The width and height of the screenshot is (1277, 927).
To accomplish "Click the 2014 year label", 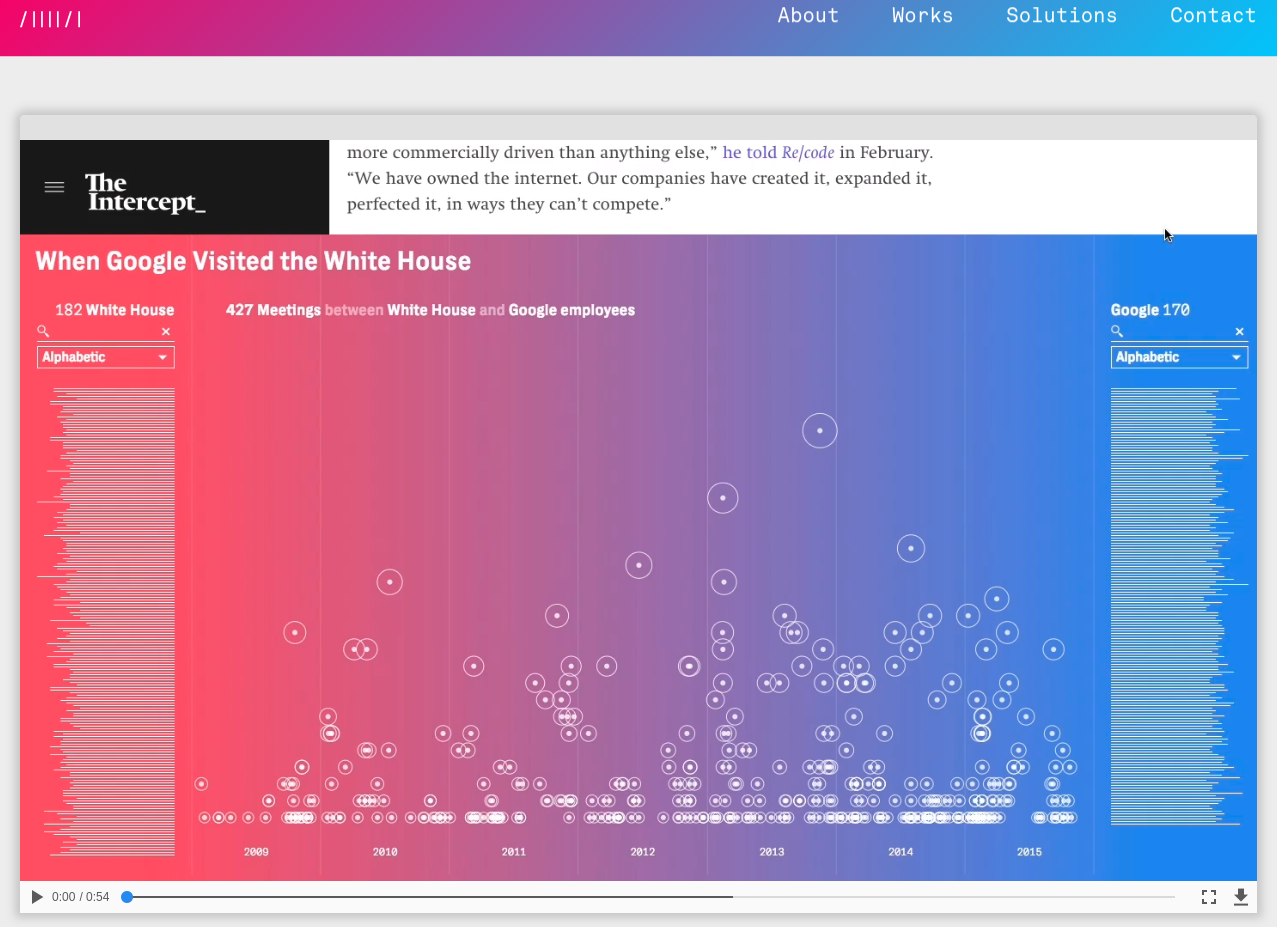I will coord(901,852).
